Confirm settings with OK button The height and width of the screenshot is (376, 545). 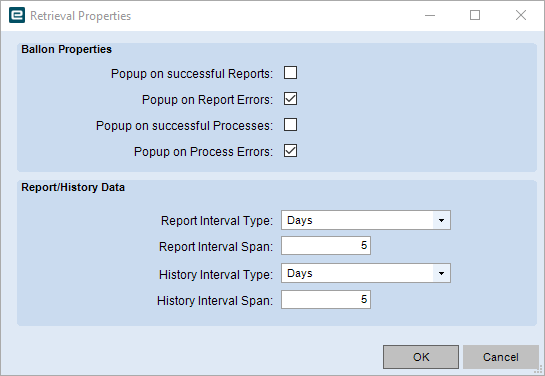421,357
